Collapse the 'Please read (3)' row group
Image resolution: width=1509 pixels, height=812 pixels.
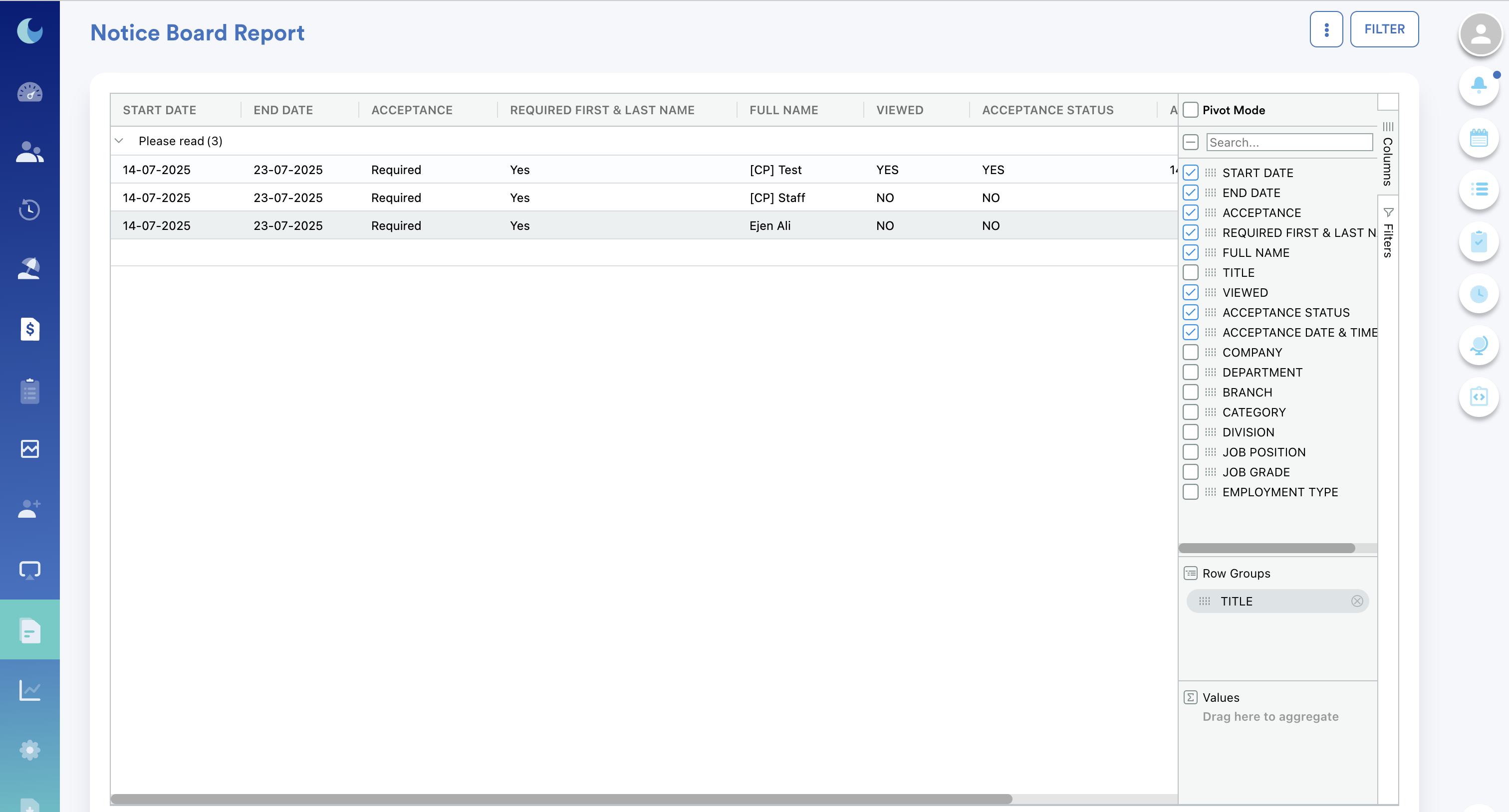tap(119, 141)
